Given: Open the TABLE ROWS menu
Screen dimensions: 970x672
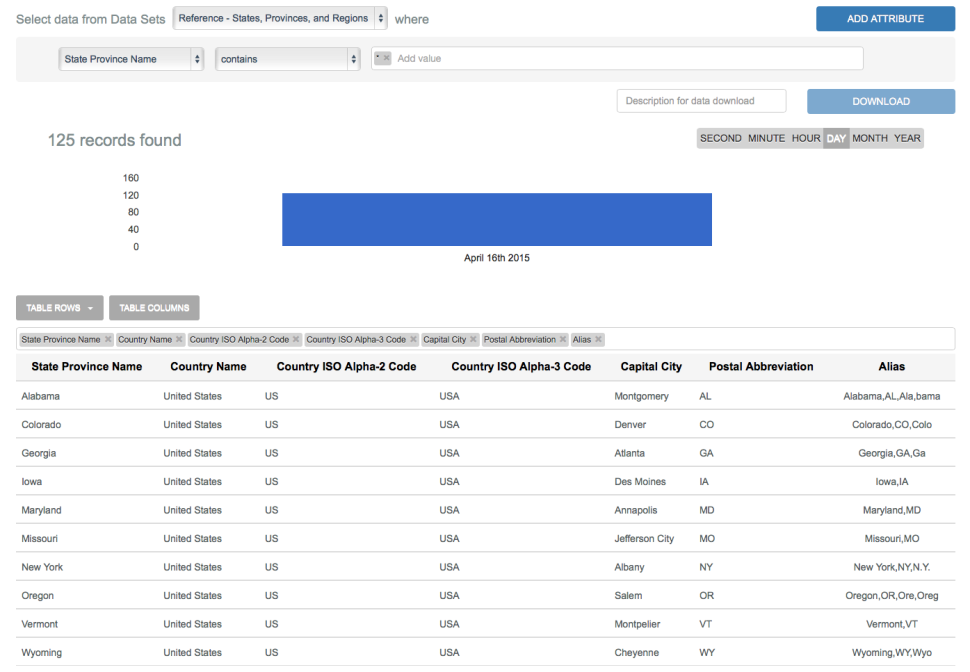Looking at the screenshot, I should point(59,308).
